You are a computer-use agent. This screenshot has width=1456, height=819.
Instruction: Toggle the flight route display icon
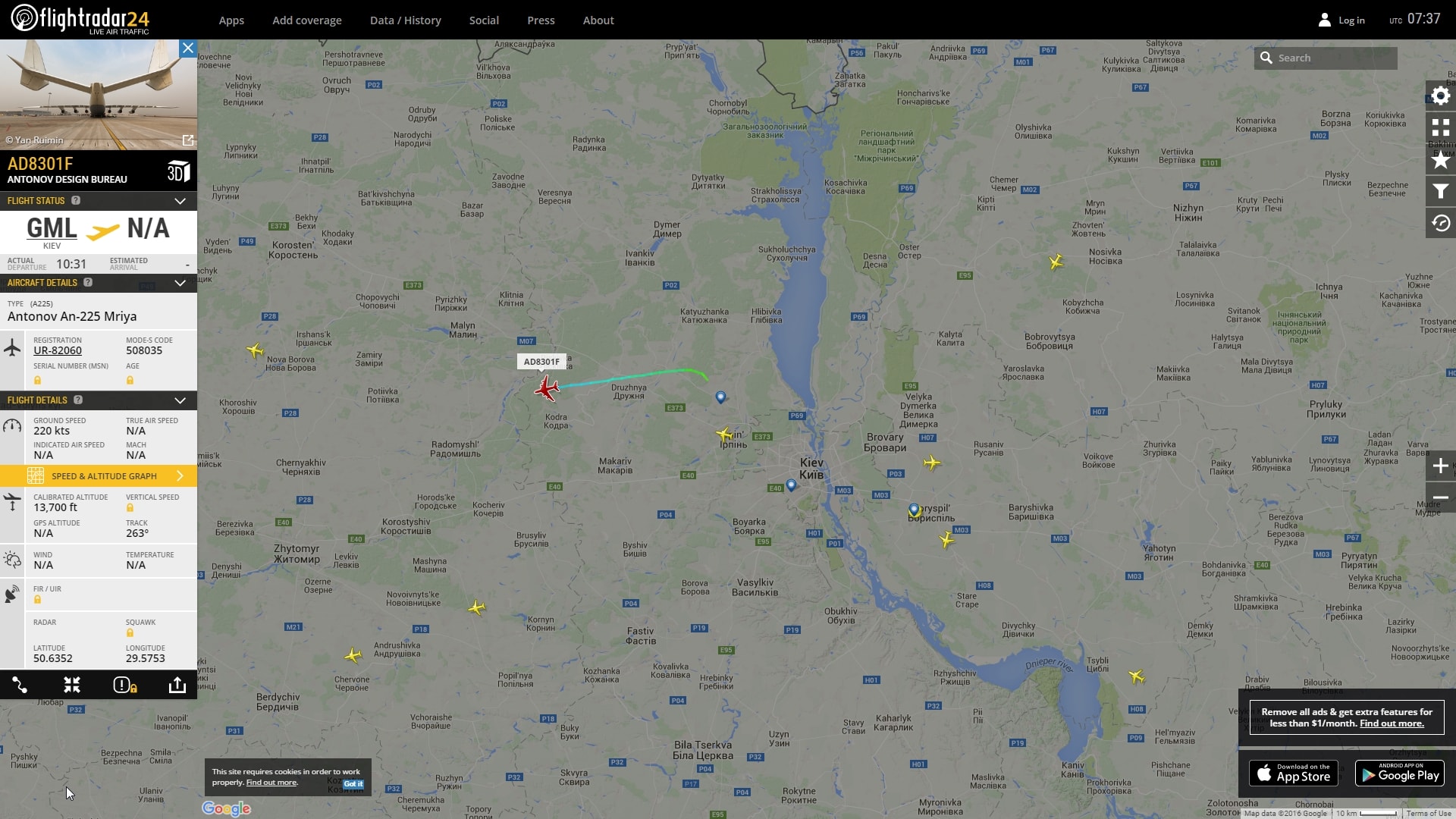point(20,686)
